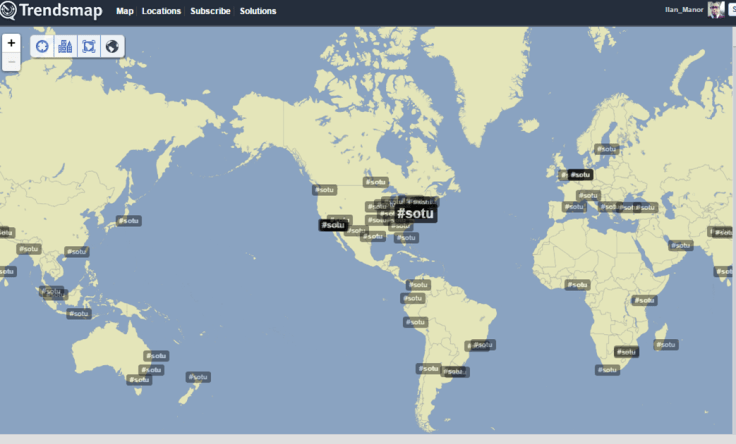The width and height of the screenshot is (736, 444).
Task: Open the Locations menu item
Action: (162, 11)
